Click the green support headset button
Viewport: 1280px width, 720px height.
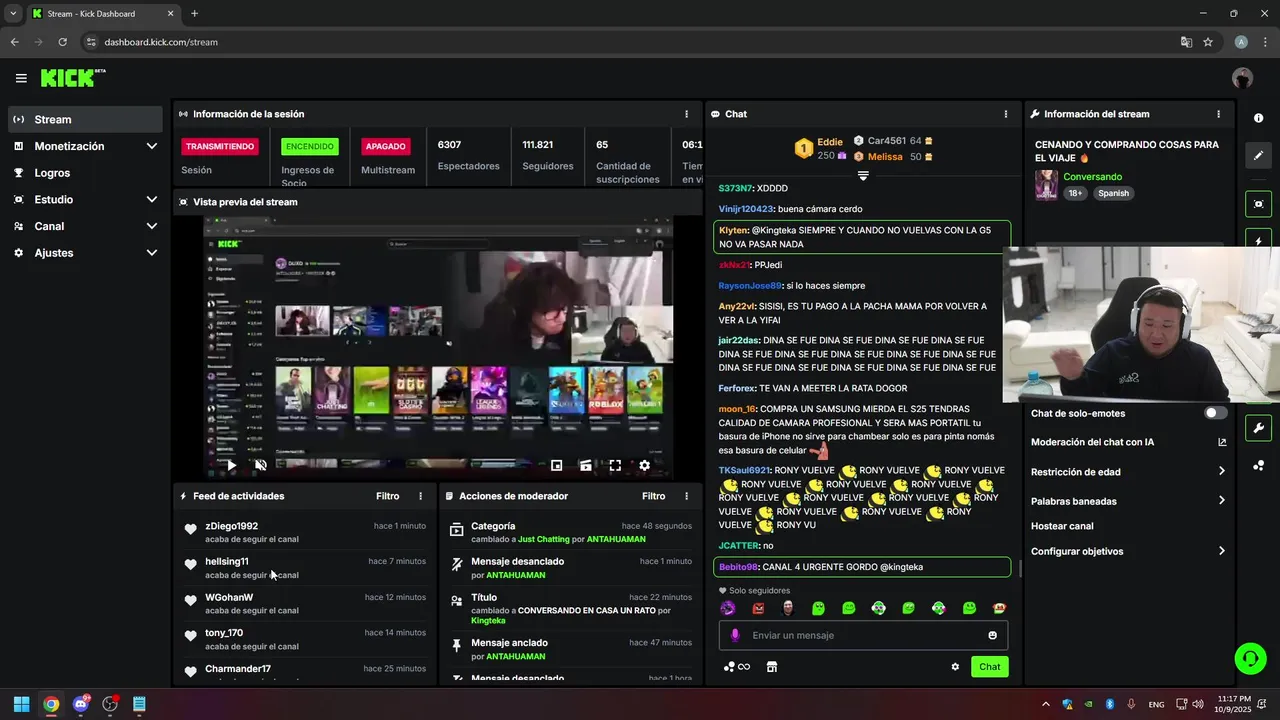pos(1250,658)
